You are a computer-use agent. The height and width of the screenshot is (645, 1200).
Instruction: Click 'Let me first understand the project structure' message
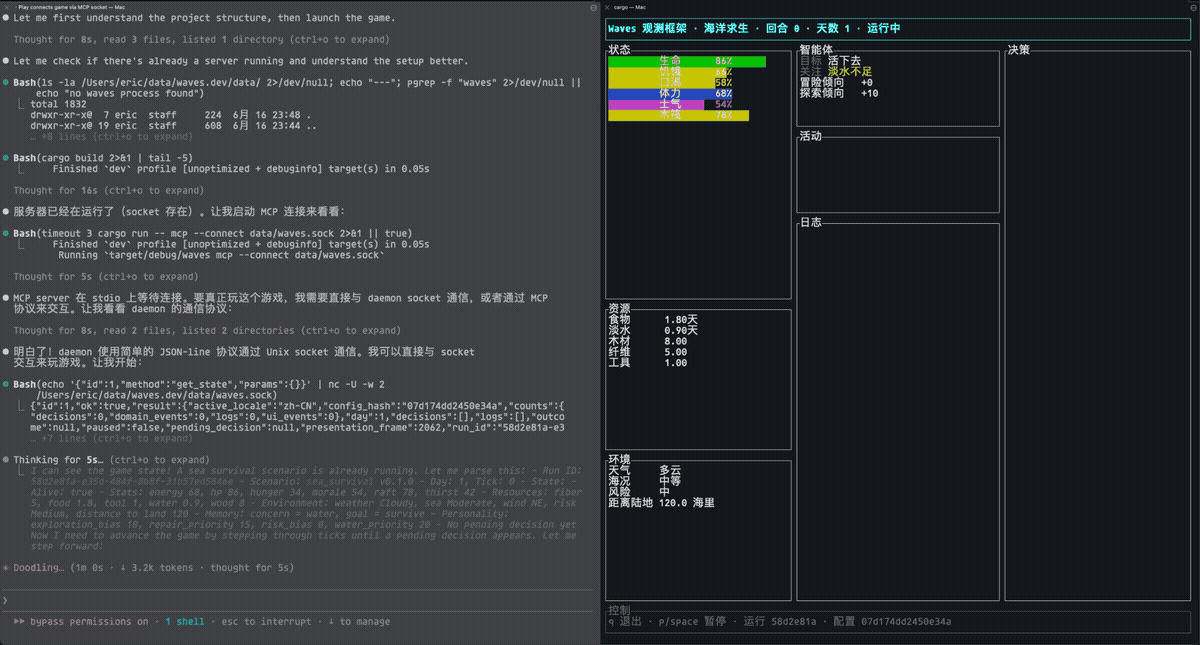click(204, 18)
